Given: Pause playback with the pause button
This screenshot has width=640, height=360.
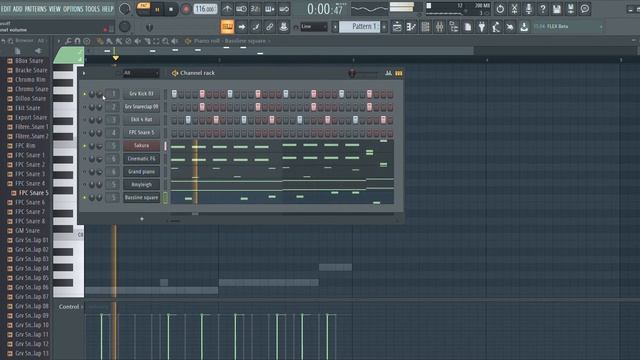Looking at the screenshot, I should (157, 9).
